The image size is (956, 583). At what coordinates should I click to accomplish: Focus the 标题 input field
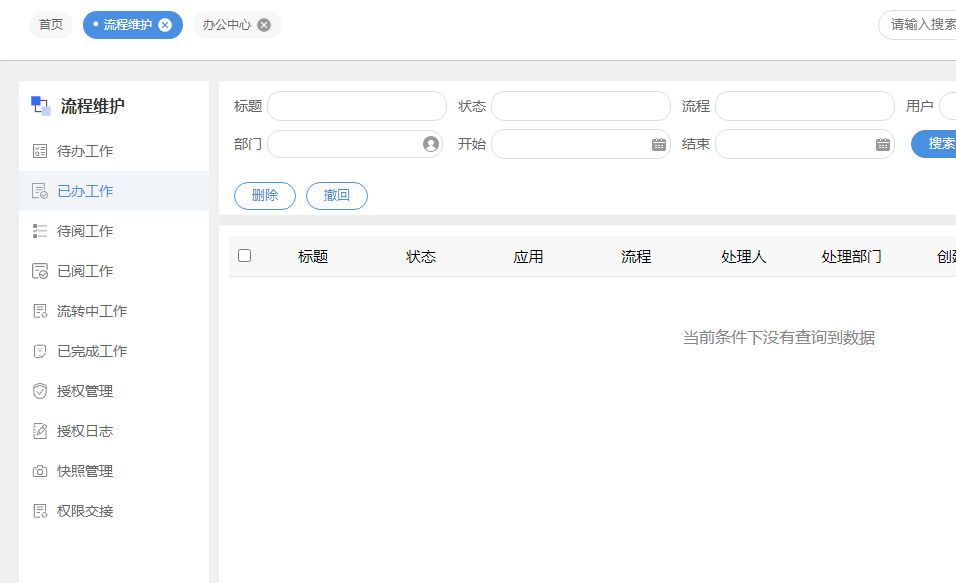click(357, 106)
